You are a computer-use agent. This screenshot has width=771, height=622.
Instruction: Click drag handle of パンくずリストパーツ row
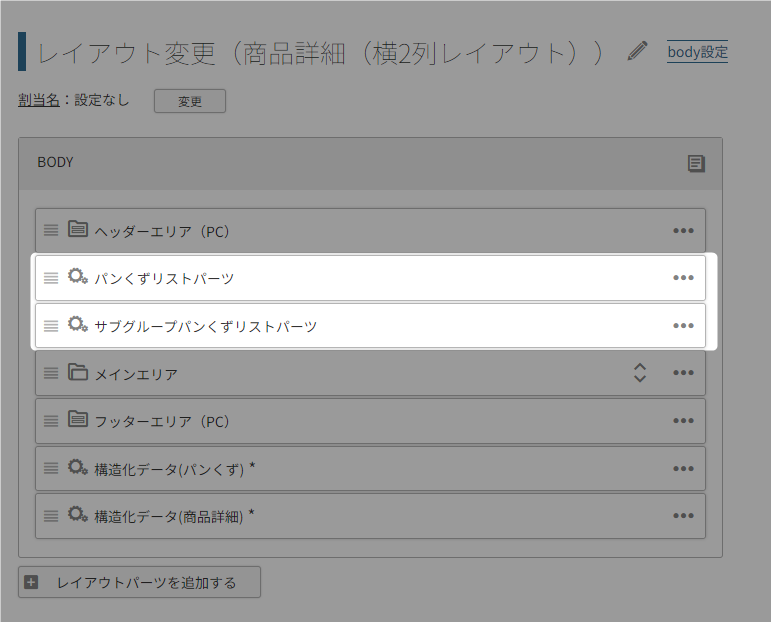pos(51,278)
